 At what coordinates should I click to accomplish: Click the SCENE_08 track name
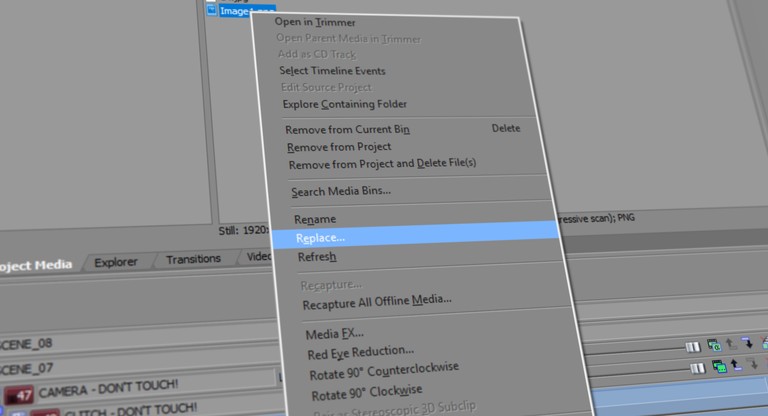click(26, 344)
